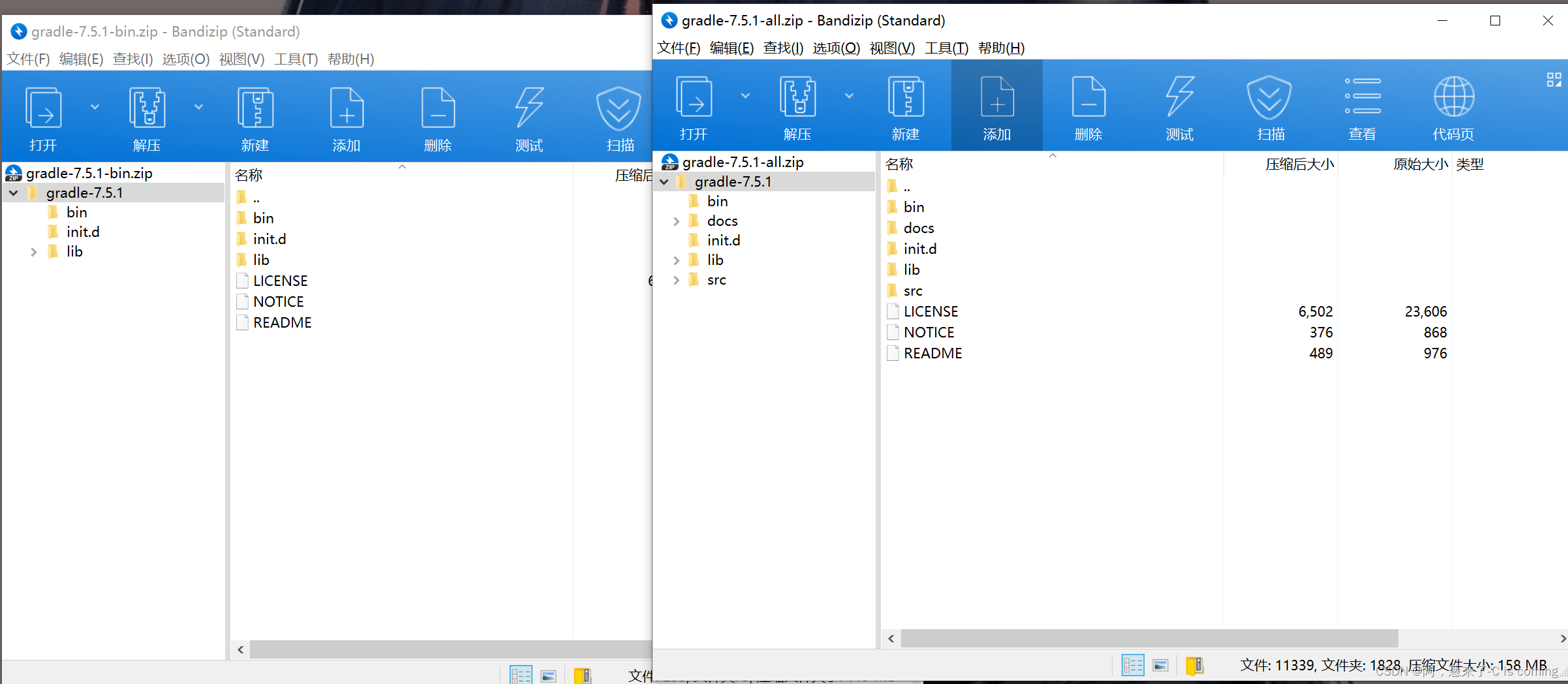Select README file in bin.zip file list
This screenshot has width=1568, height=684.
point(282,322)
